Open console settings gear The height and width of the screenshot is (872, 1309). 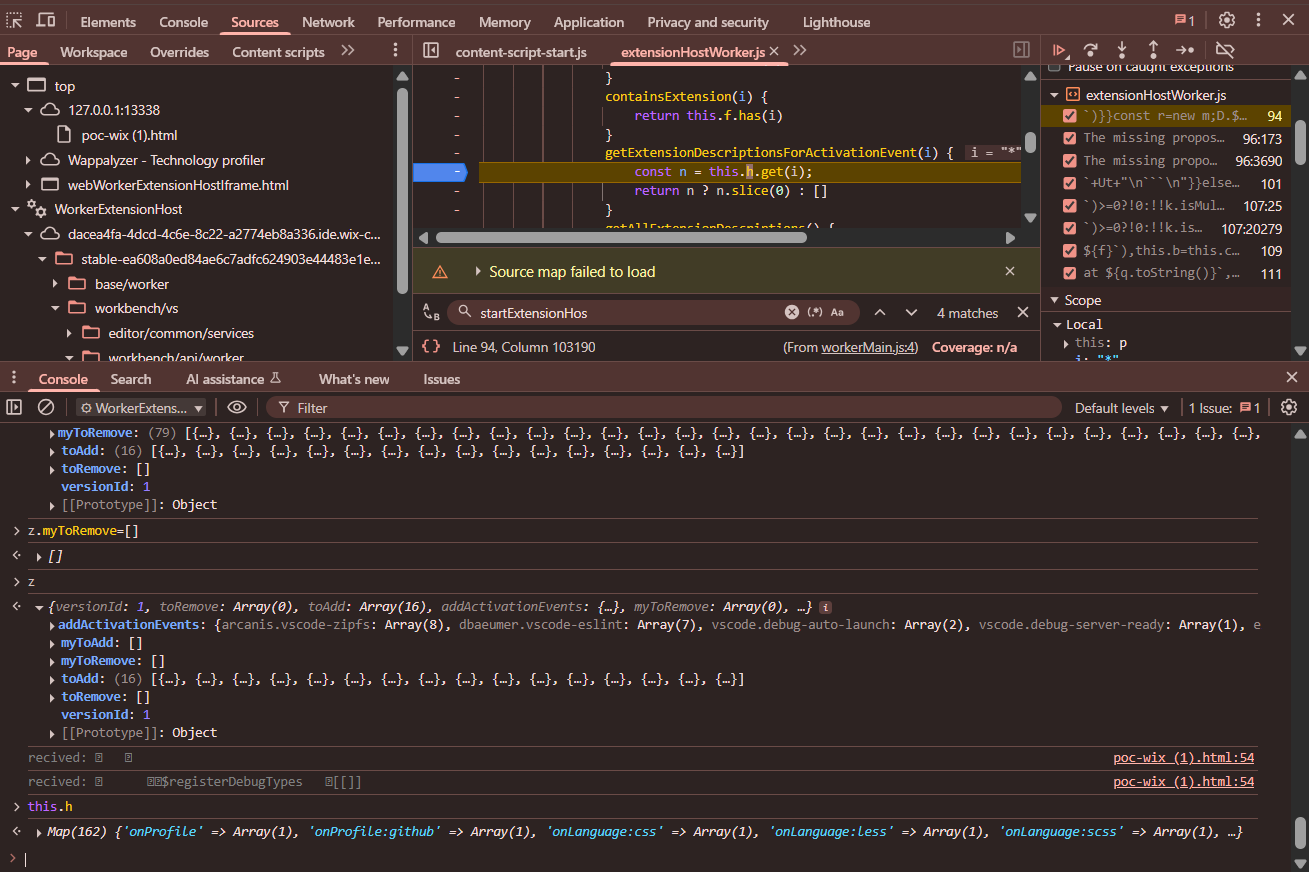point(1289,407)
